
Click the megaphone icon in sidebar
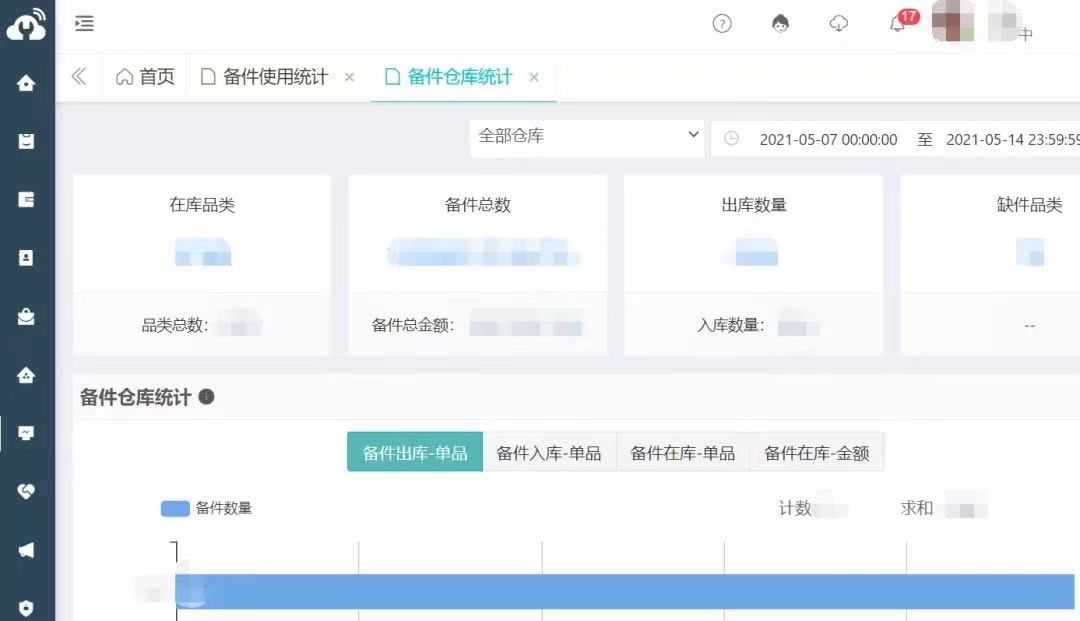coord(26,550)
